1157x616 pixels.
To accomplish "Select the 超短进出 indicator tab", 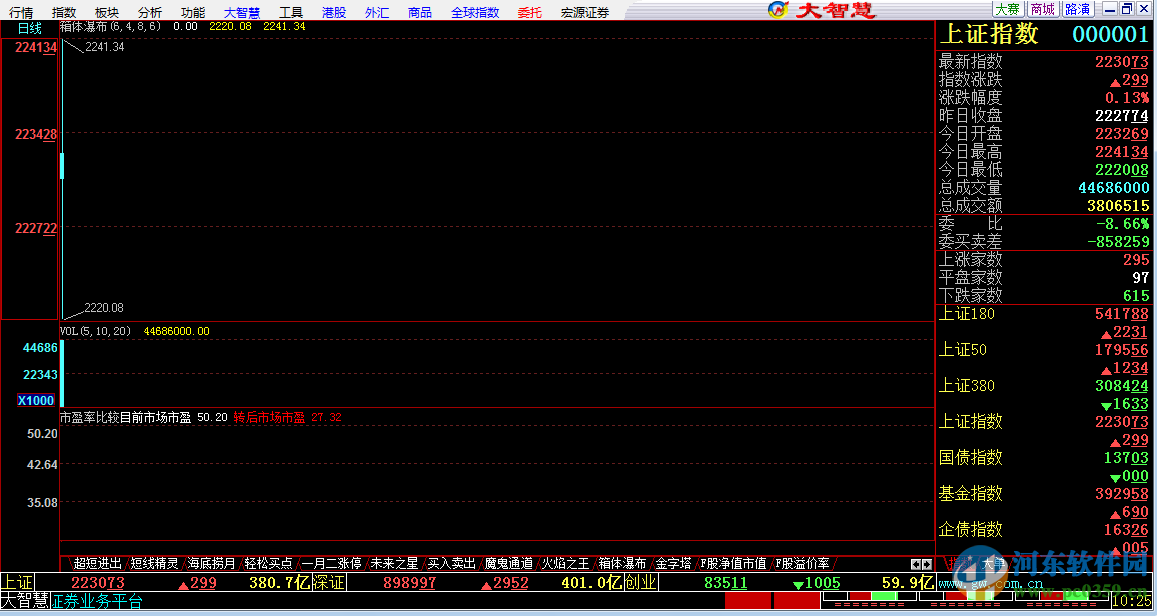I will [97, 563].
